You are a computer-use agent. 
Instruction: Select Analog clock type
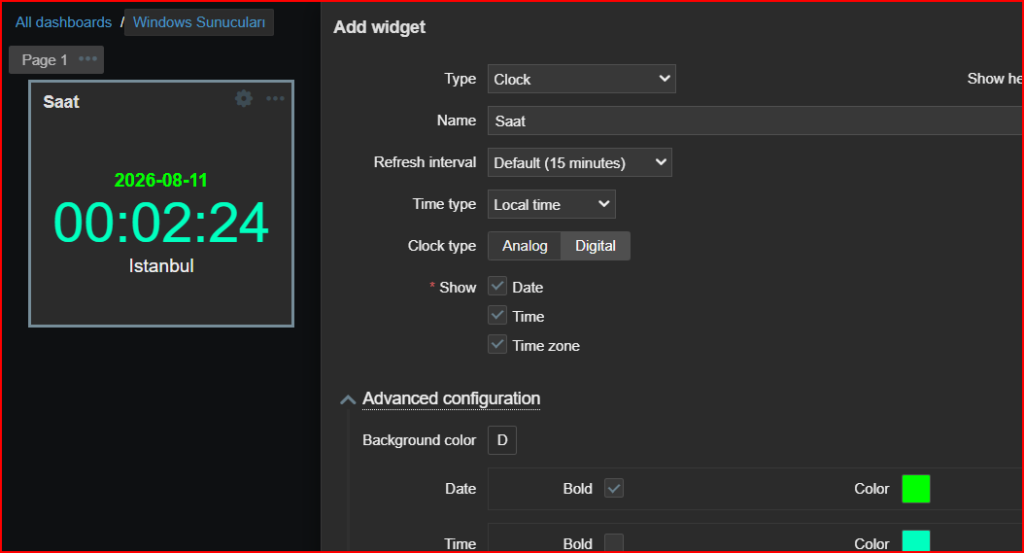tap(524, 246)
